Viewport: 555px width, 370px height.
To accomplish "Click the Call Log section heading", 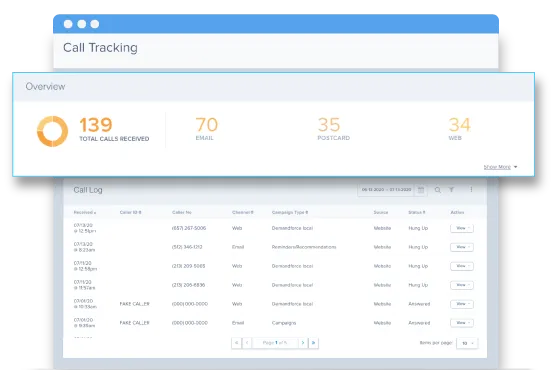I will coord(88,190).
